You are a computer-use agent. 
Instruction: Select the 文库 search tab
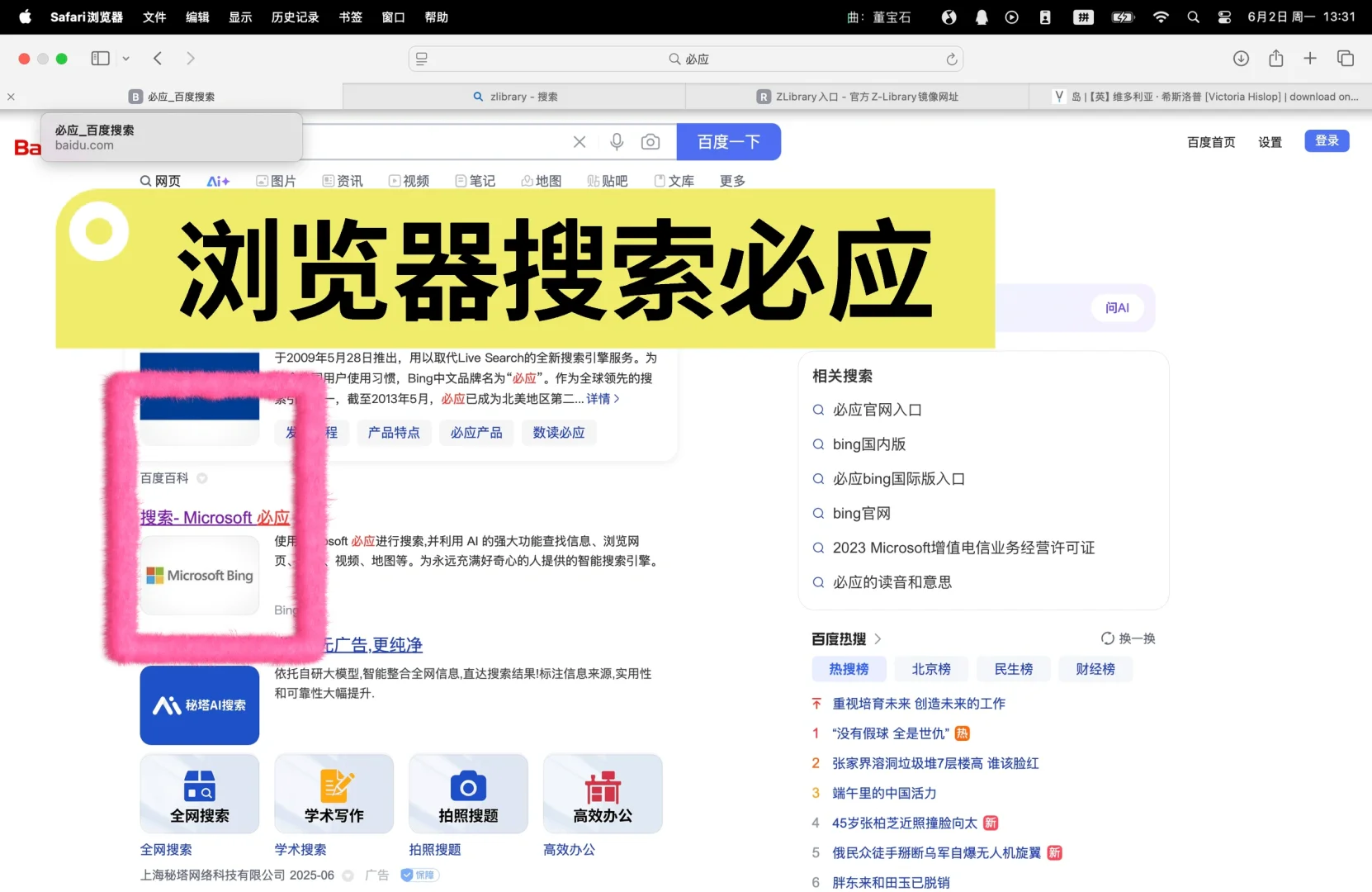pyautogui.click(x=674, y=181)
